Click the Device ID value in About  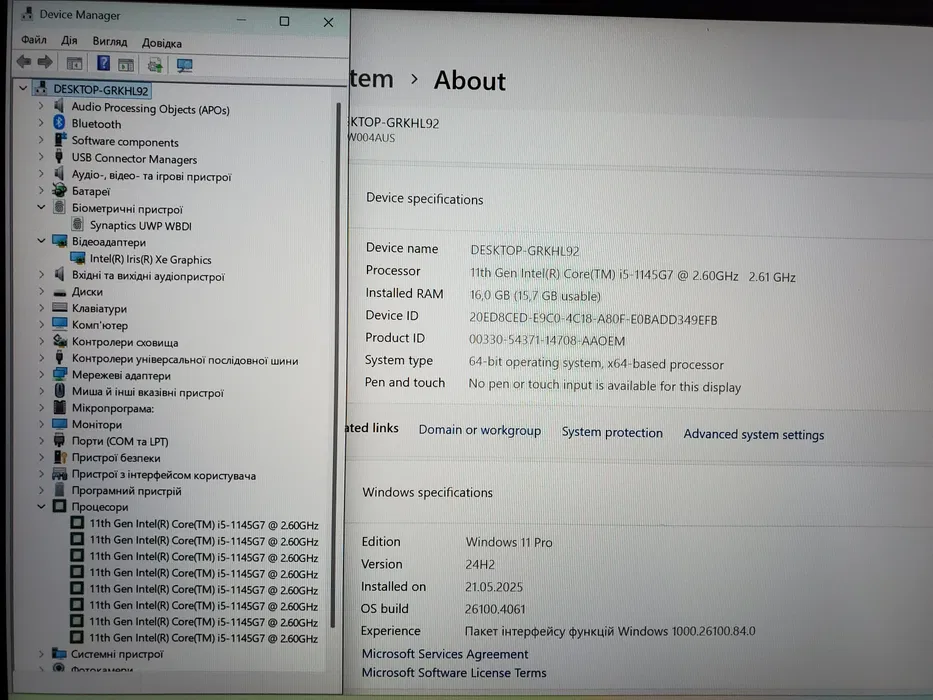tap(593, 318)
